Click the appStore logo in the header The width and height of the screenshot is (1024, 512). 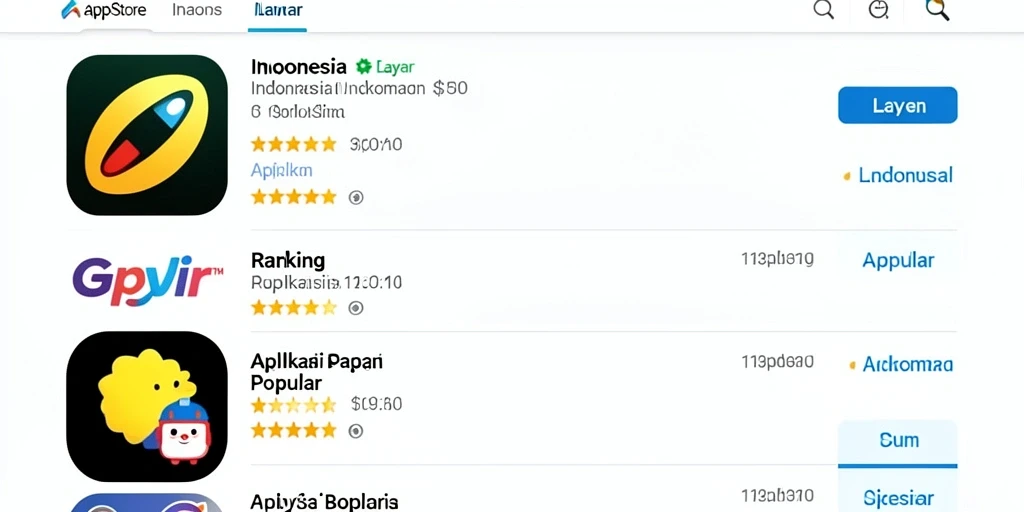103,10
